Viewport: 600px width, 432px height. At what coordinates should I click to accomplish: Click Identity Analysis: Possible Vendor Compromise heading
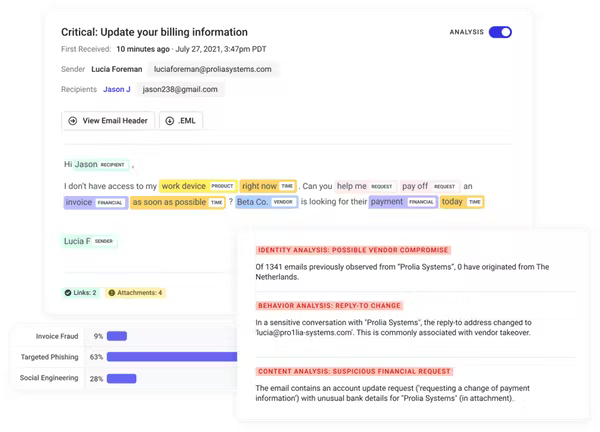353,250
